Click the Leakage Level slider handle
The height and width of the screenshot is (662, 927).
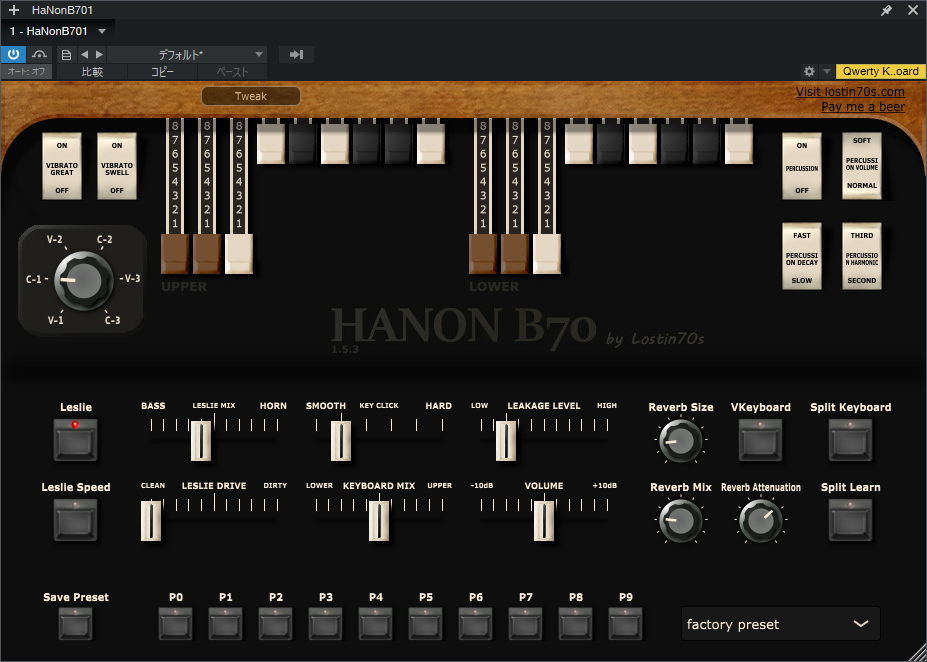505,440
